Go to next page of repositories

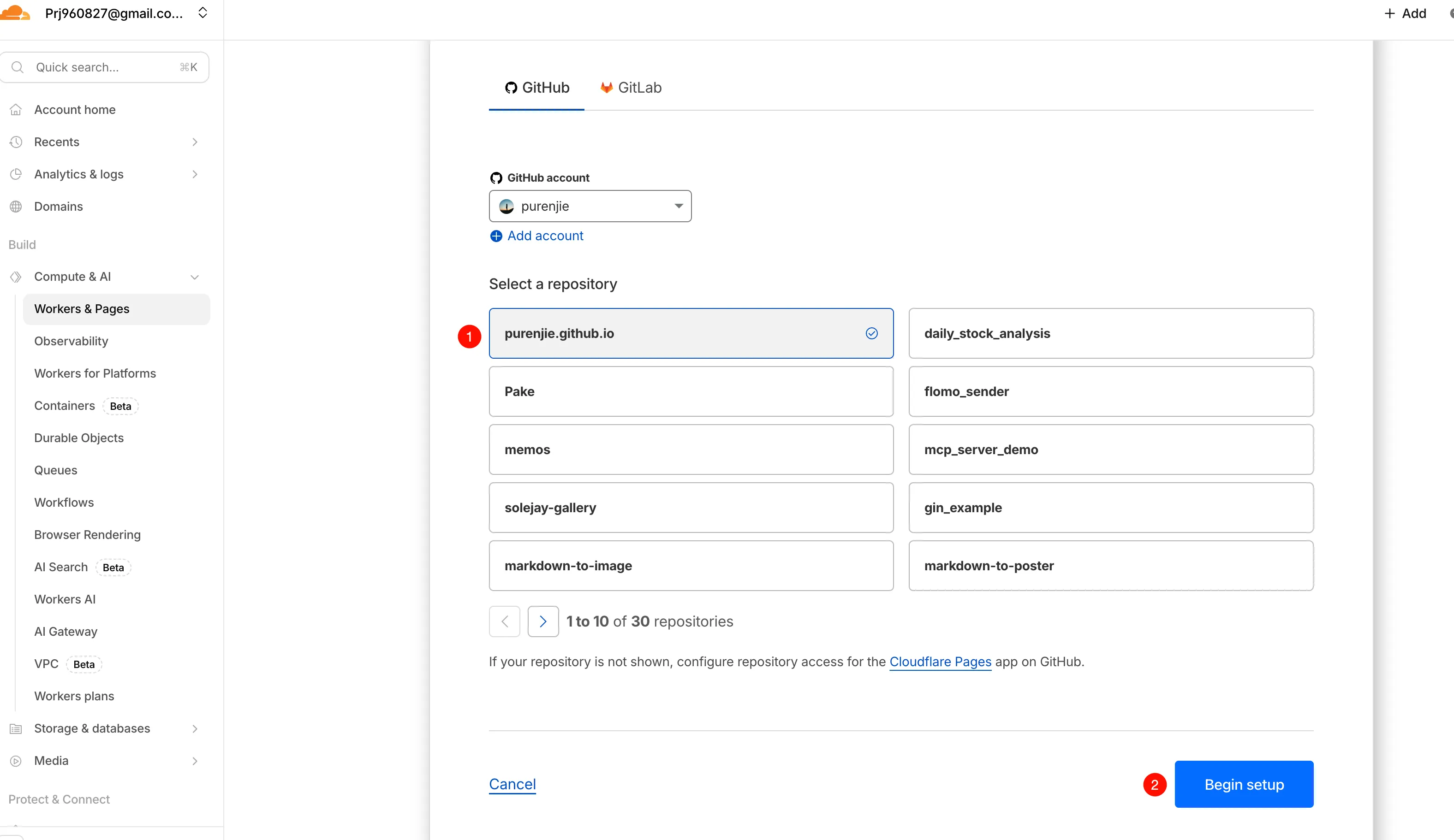pyautogui.click(x=542, y=621)
